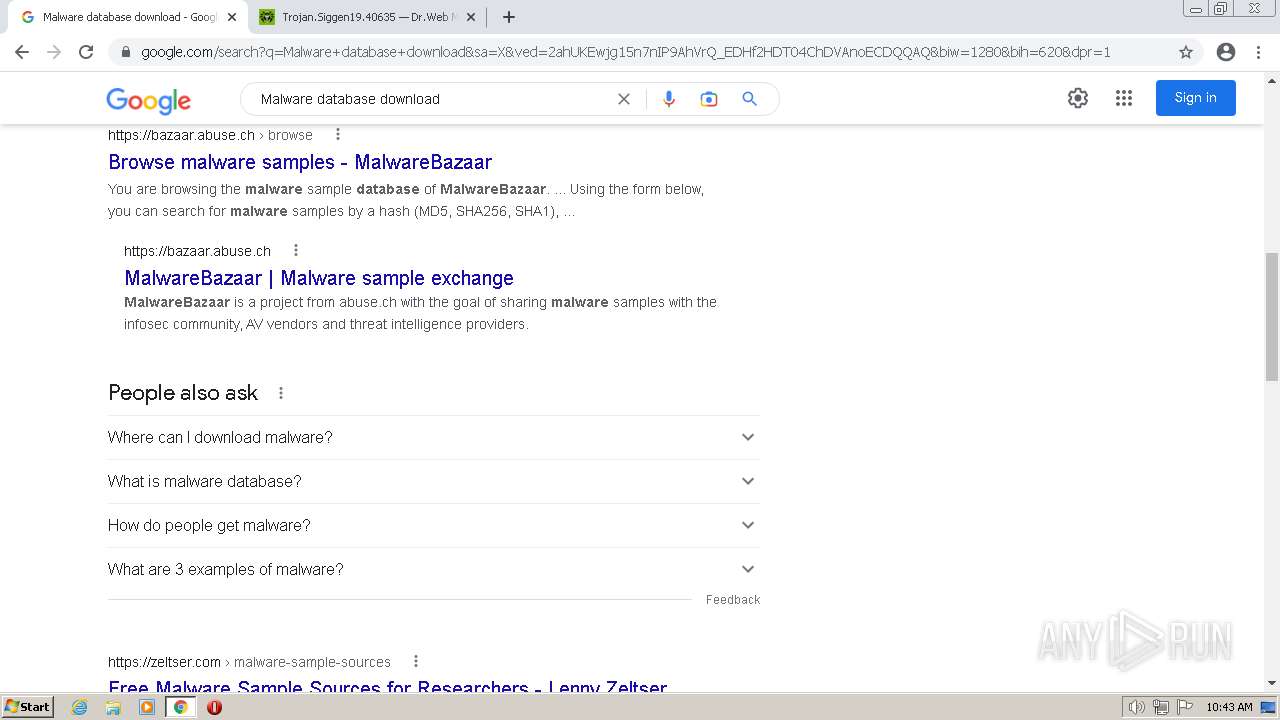Click the Google logo

coord(149,100)
